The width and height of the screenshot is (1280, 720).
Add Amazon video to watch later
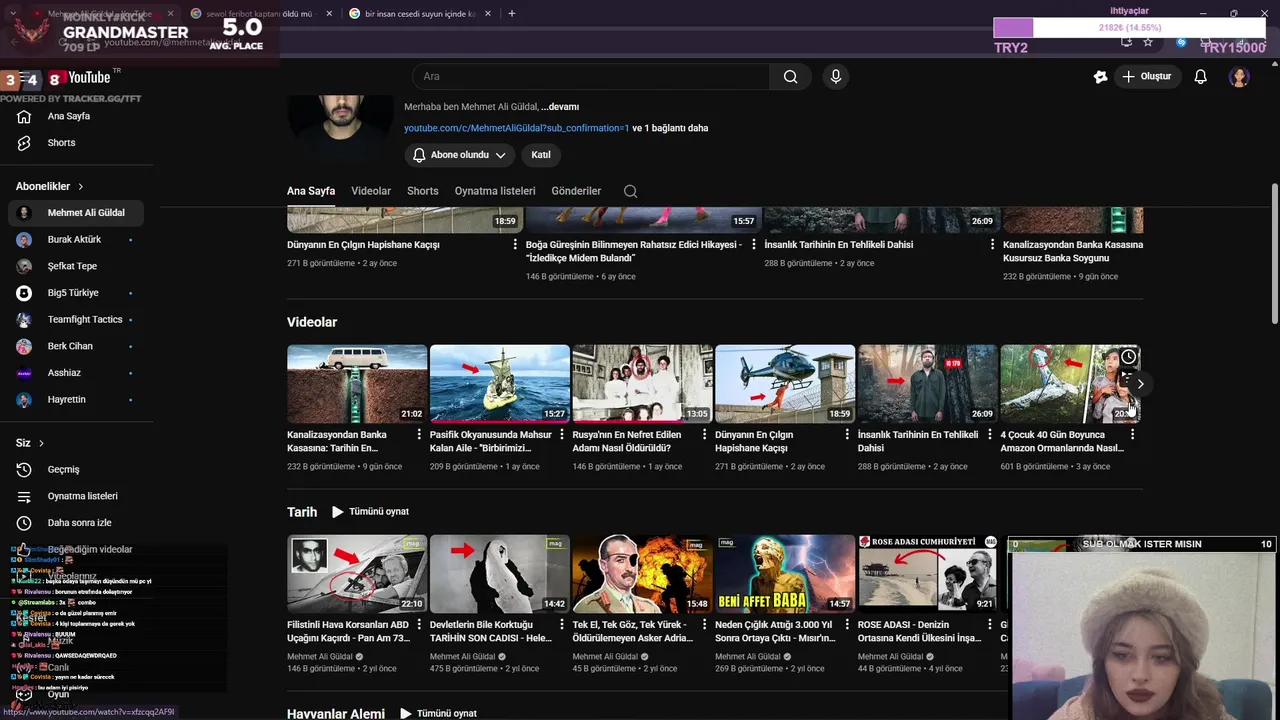[x=1128, y=357]
